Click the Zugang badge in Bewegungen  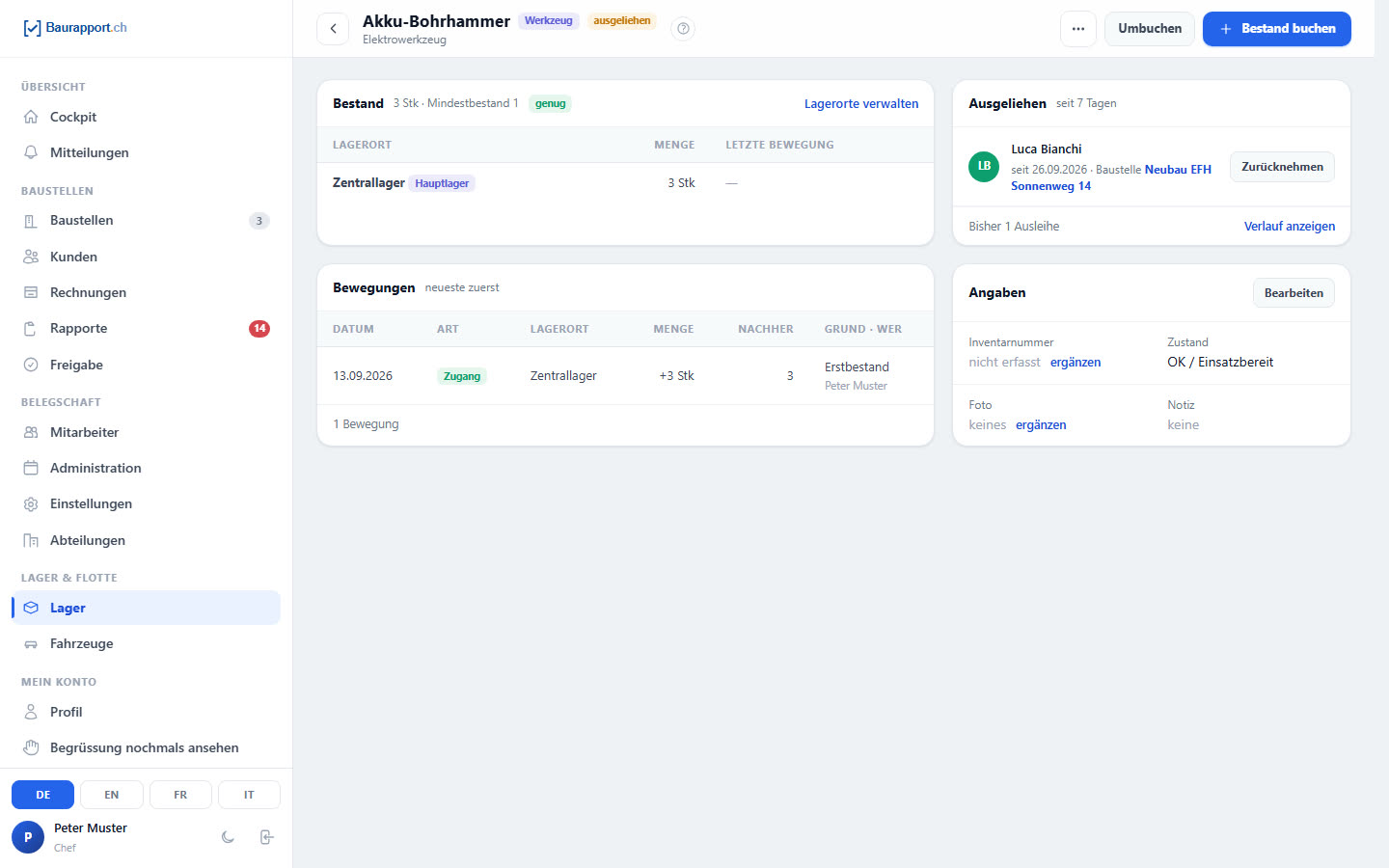[462, 376]
